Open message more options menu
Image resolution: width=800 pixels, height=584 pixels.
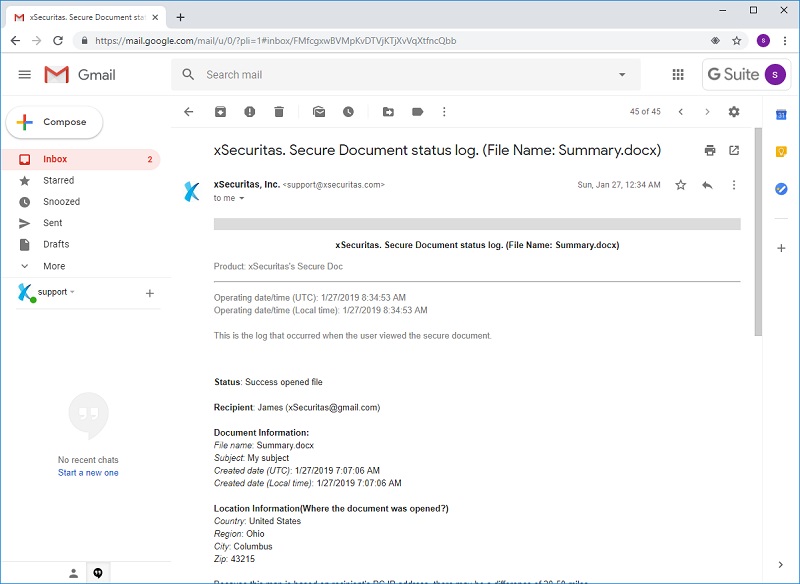click(734, 185)
